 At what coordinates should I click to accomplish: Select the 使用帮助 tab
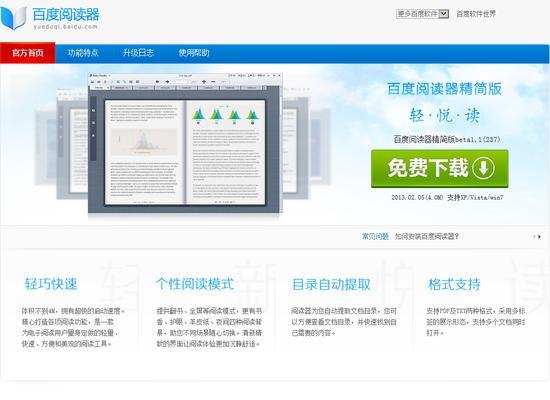[194, 53]
